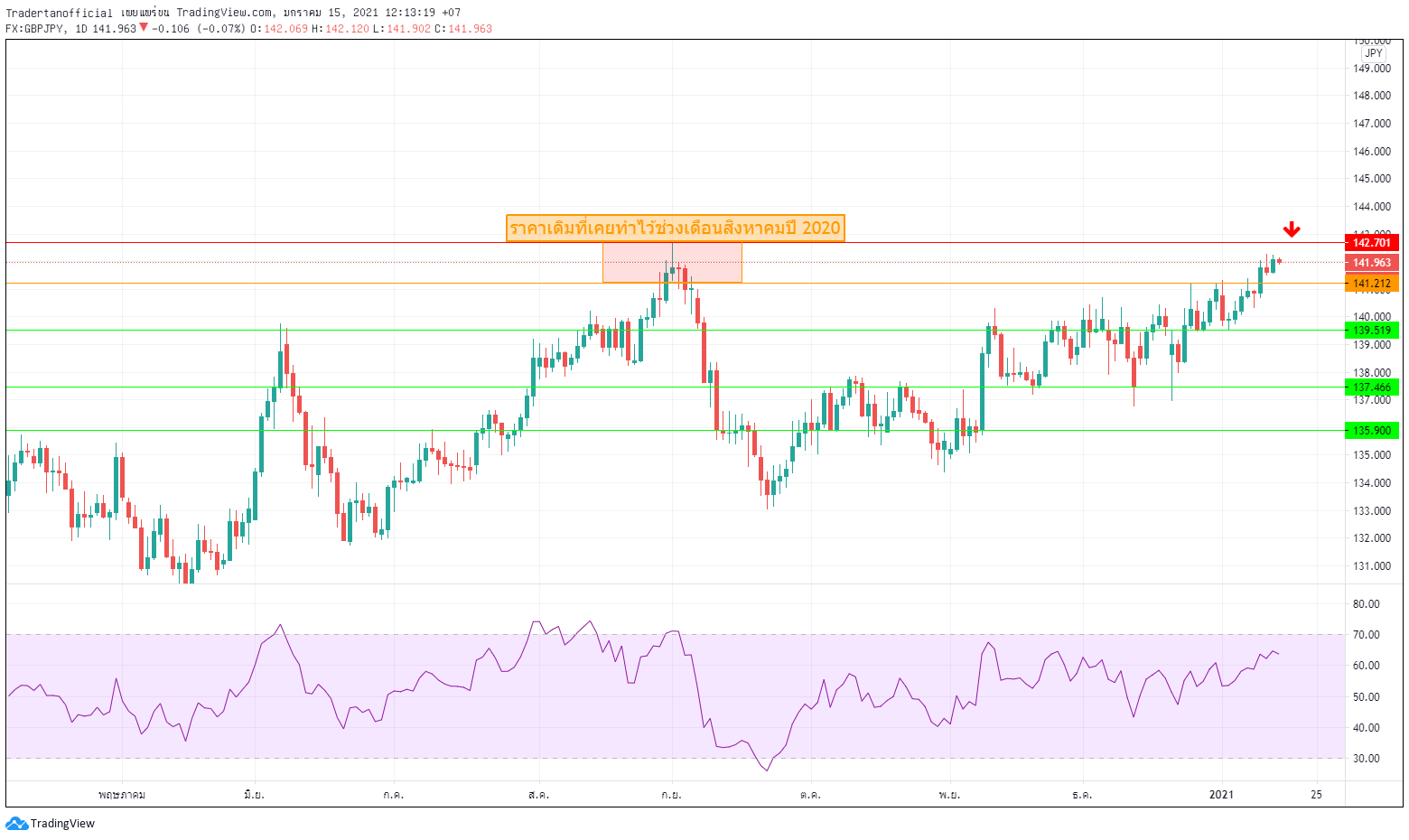The height and width of the screenshot is (840, 1409).
Task: Click the ก.ค. date label
Action: (x=393, y=795)
